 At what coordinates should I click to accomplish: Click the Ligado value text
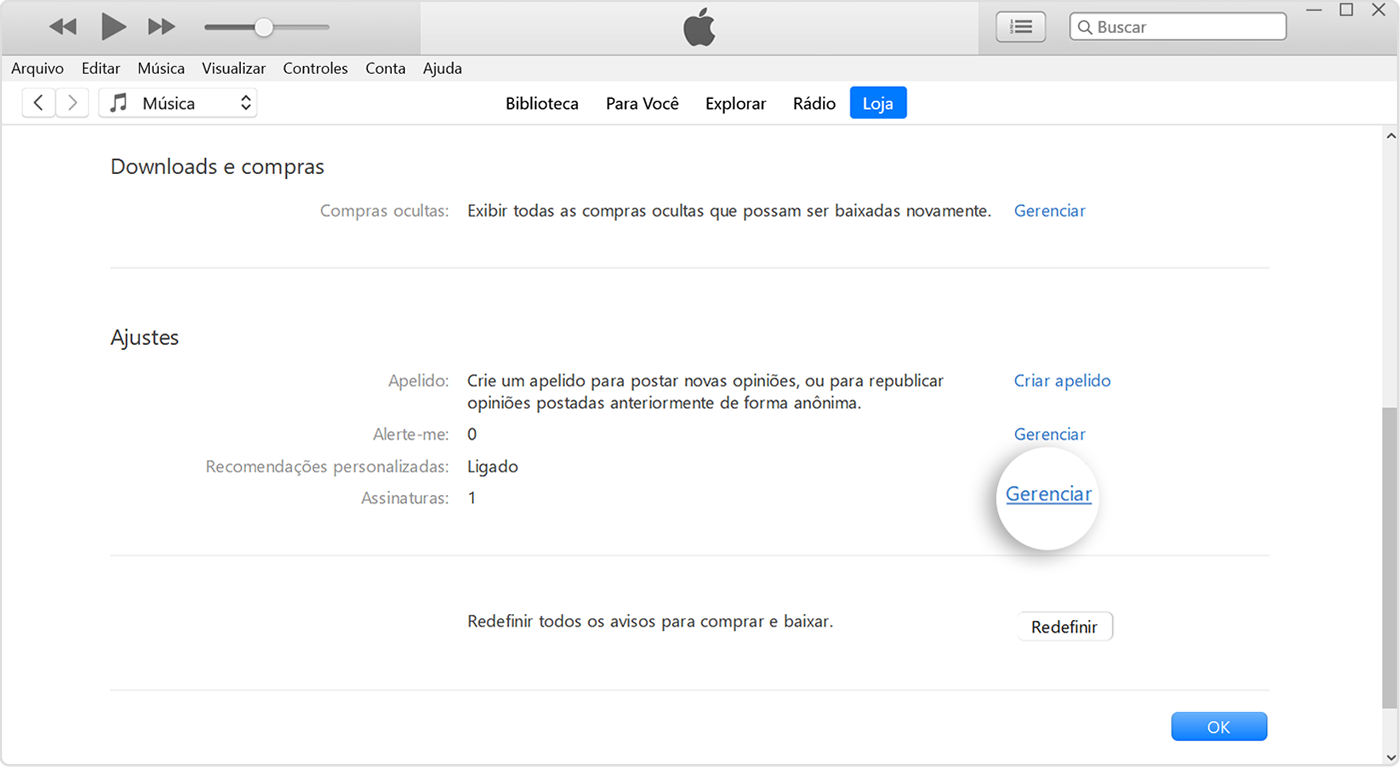pos(492,467)
